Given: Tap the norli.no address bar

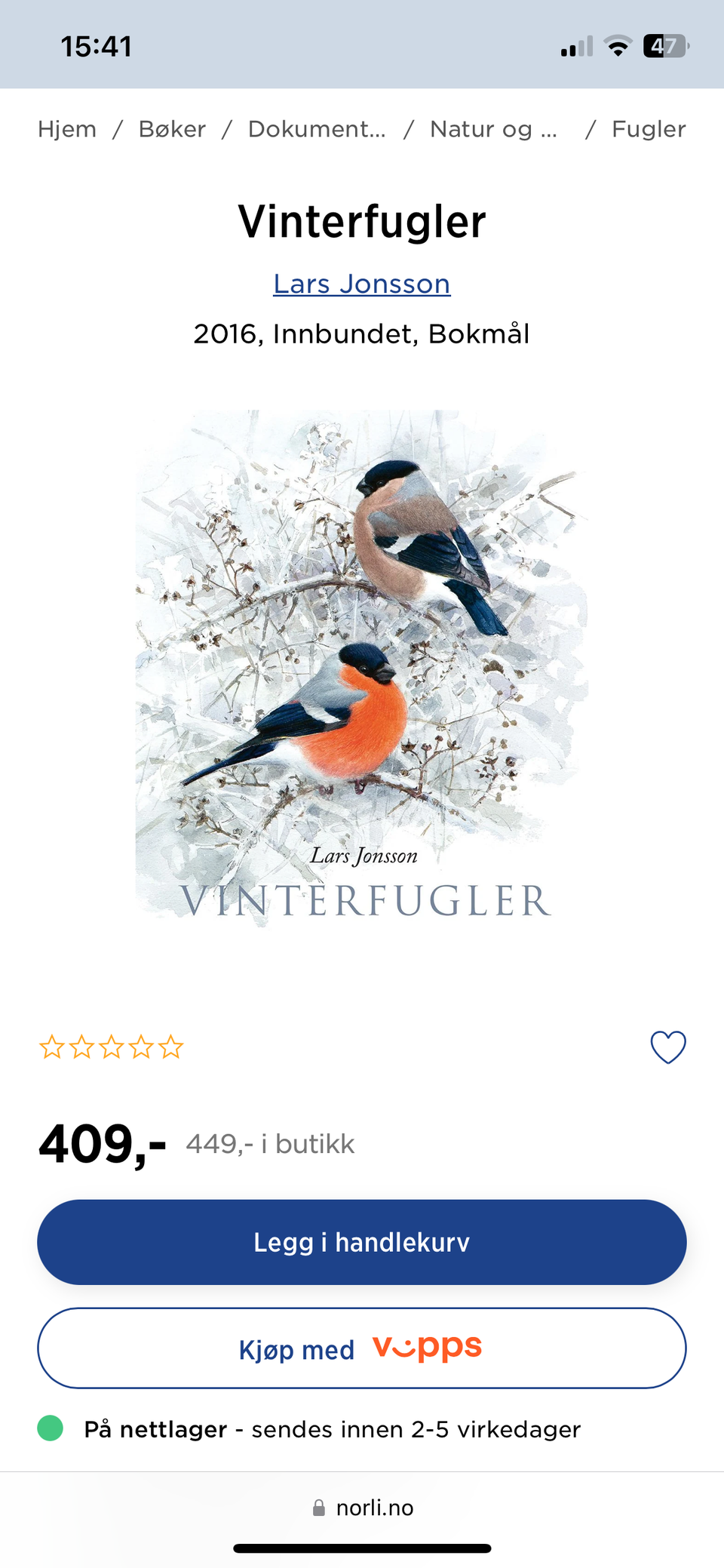Looking at the screenshot, I should [x=362, y=1508].
